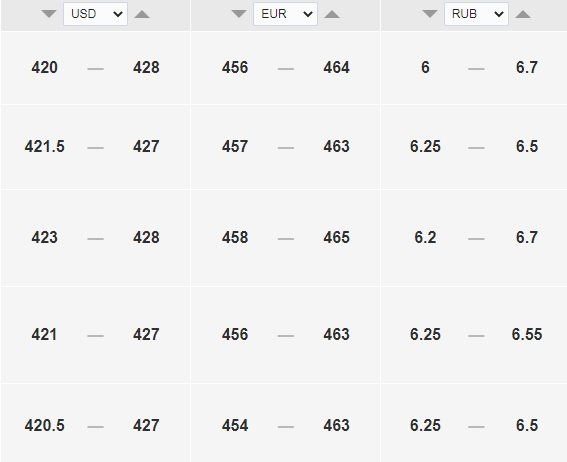567x462 pixels.
Task: Click the USD buy rate 423
Action: [x=44, y=238]
